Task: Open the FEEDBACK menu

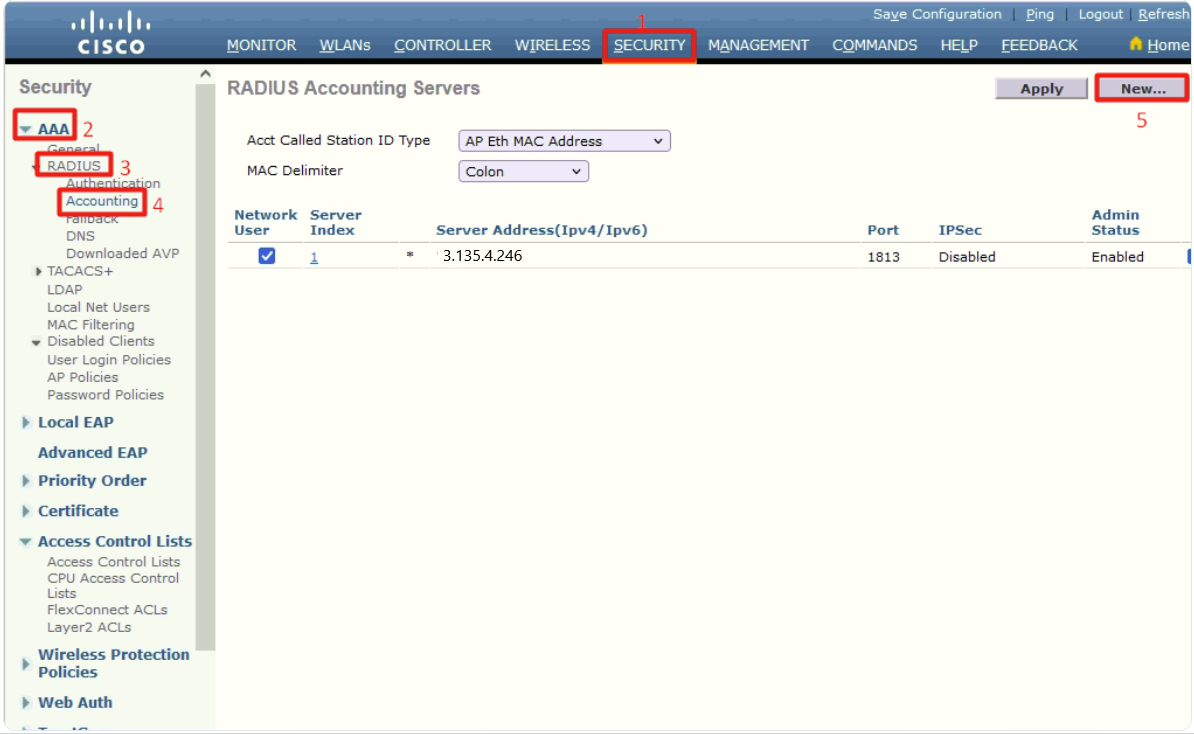Action: coord(1039,46)
